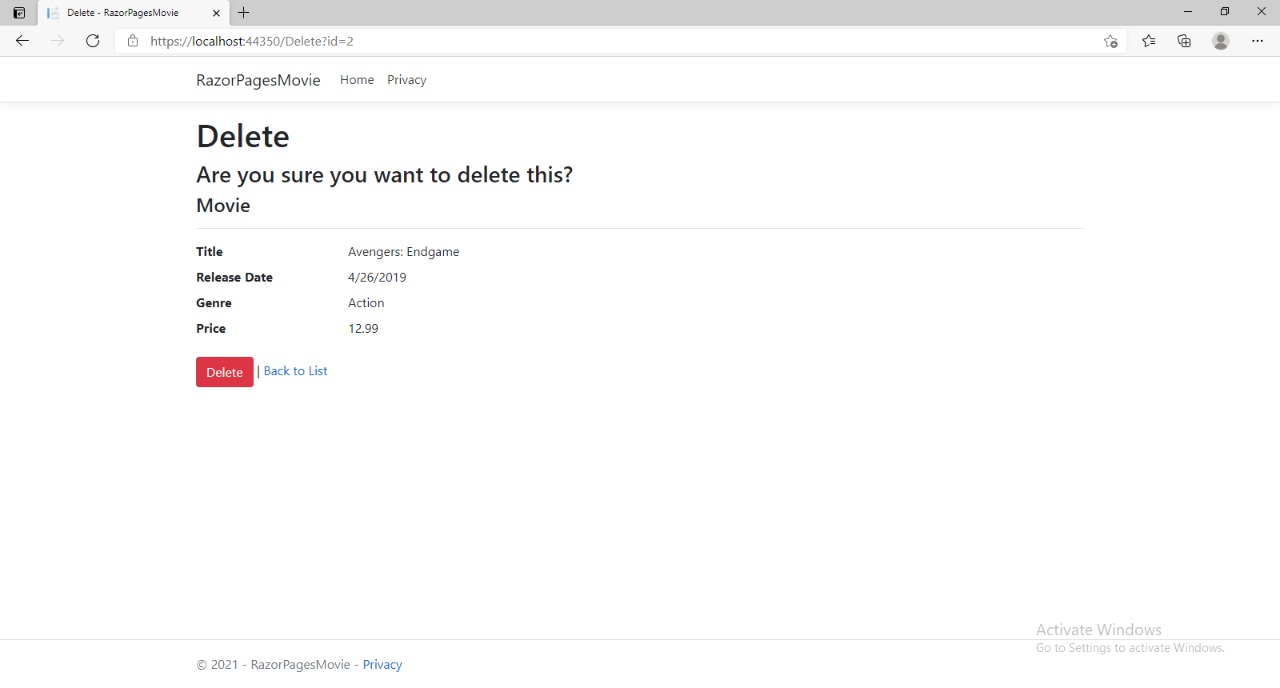The width and height of the screenshot is (1280, 688).
Task: Click the address bar URL field
Action: [620, 41]
